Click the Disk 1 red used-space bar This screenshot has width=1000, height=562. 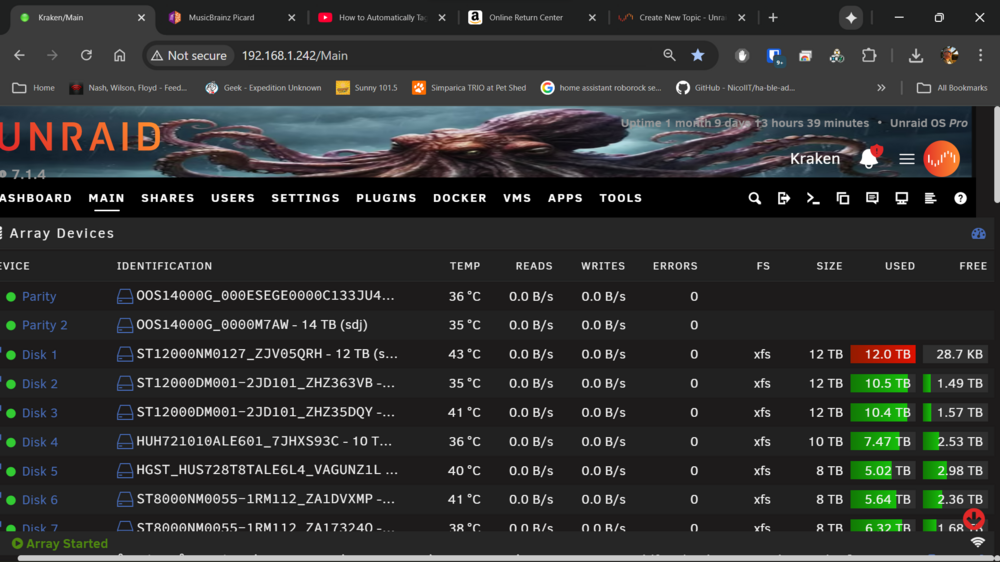click(x=883, y=355)
